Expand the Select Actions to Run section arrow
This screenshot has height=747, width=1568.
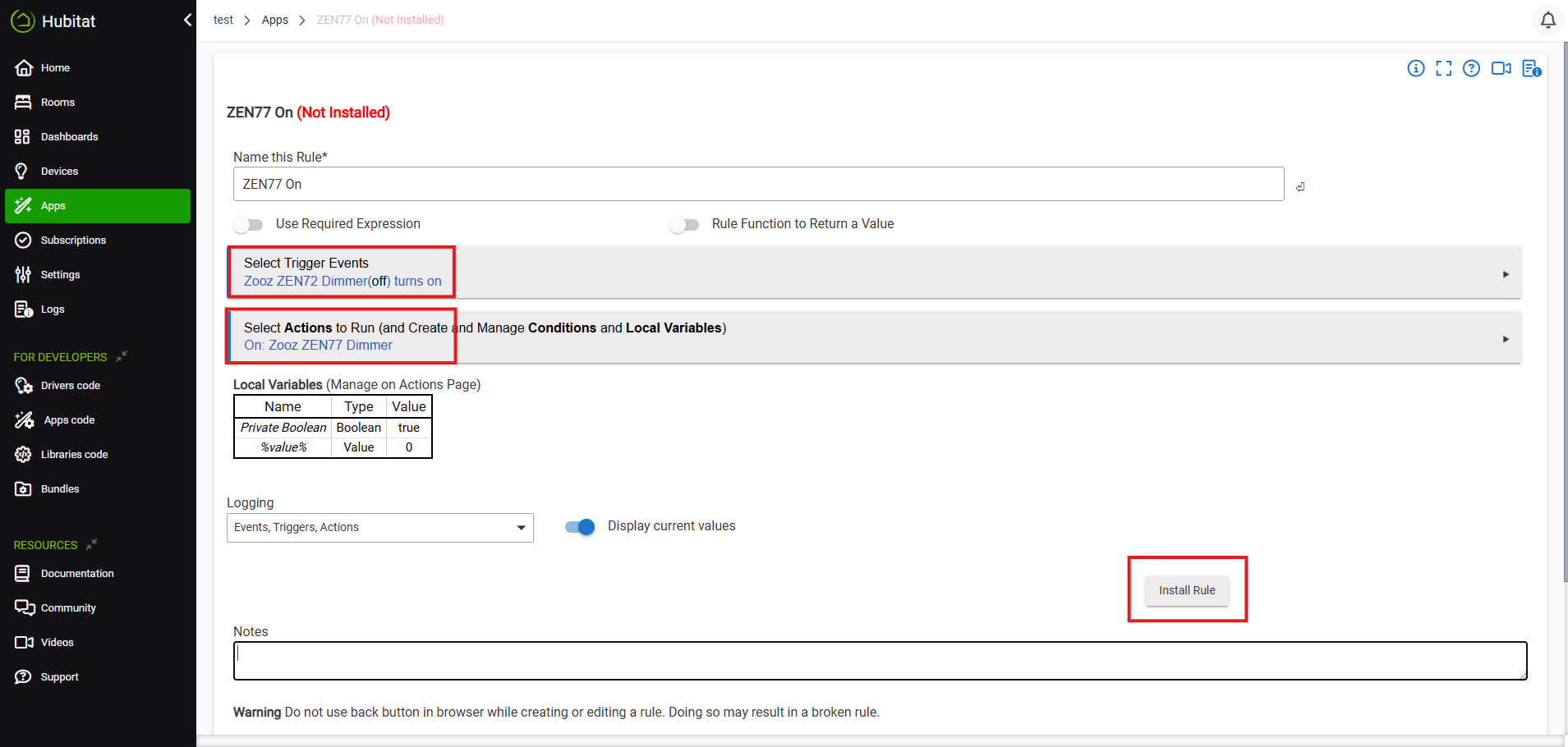[1506, 339]
